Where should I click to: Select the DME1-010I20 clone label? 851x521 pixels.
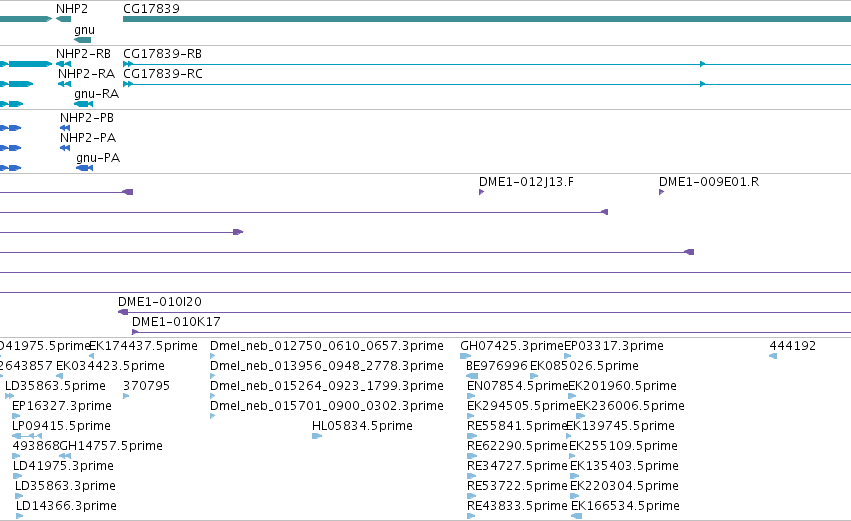pyautogui.click(x=160, y=302)
